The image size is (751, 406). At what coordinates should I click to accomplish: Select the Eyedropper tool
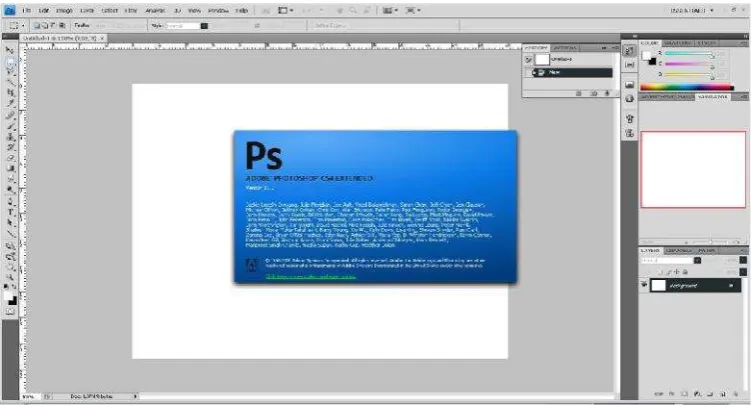(x=10, y=102)
